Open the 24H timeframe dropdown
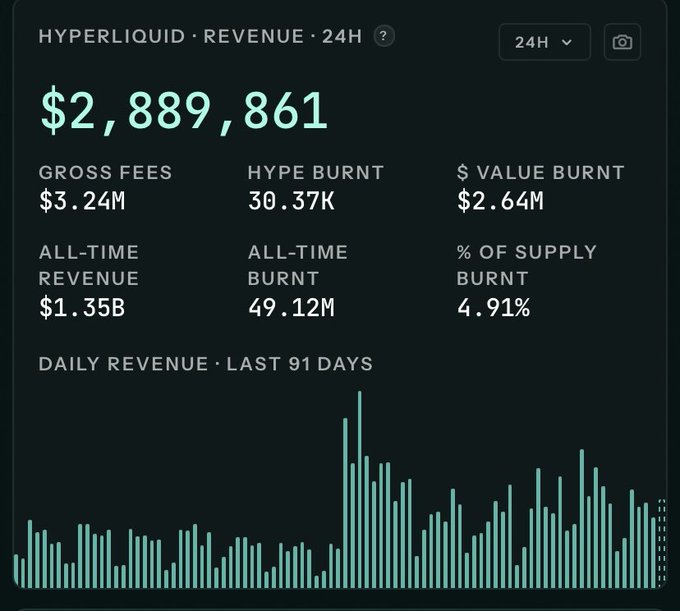Screen dimensions: 680x611 point(544,42)
